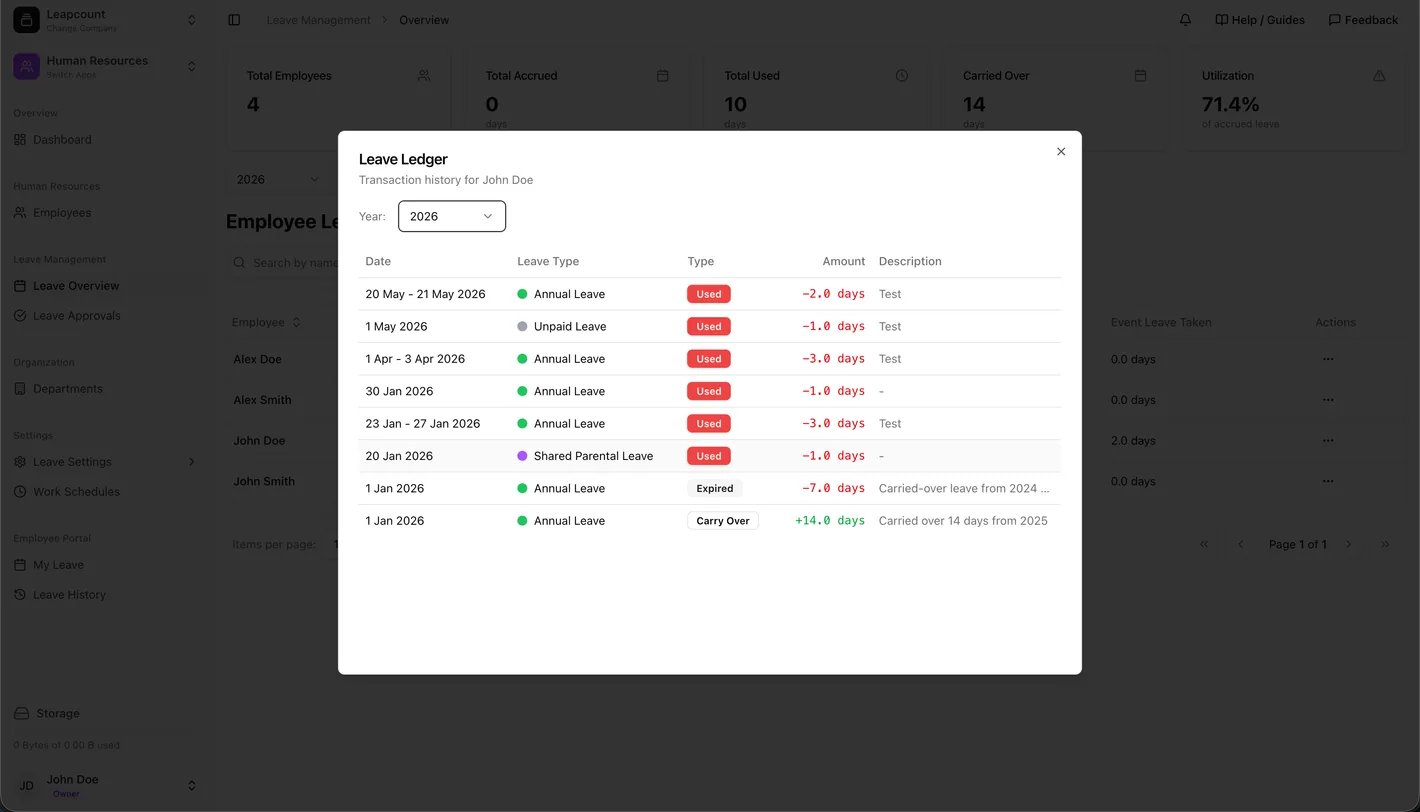Open Departments in sidebar
Image resolution: width=1420 pixels, height=812 pixels.
[68, 389]
